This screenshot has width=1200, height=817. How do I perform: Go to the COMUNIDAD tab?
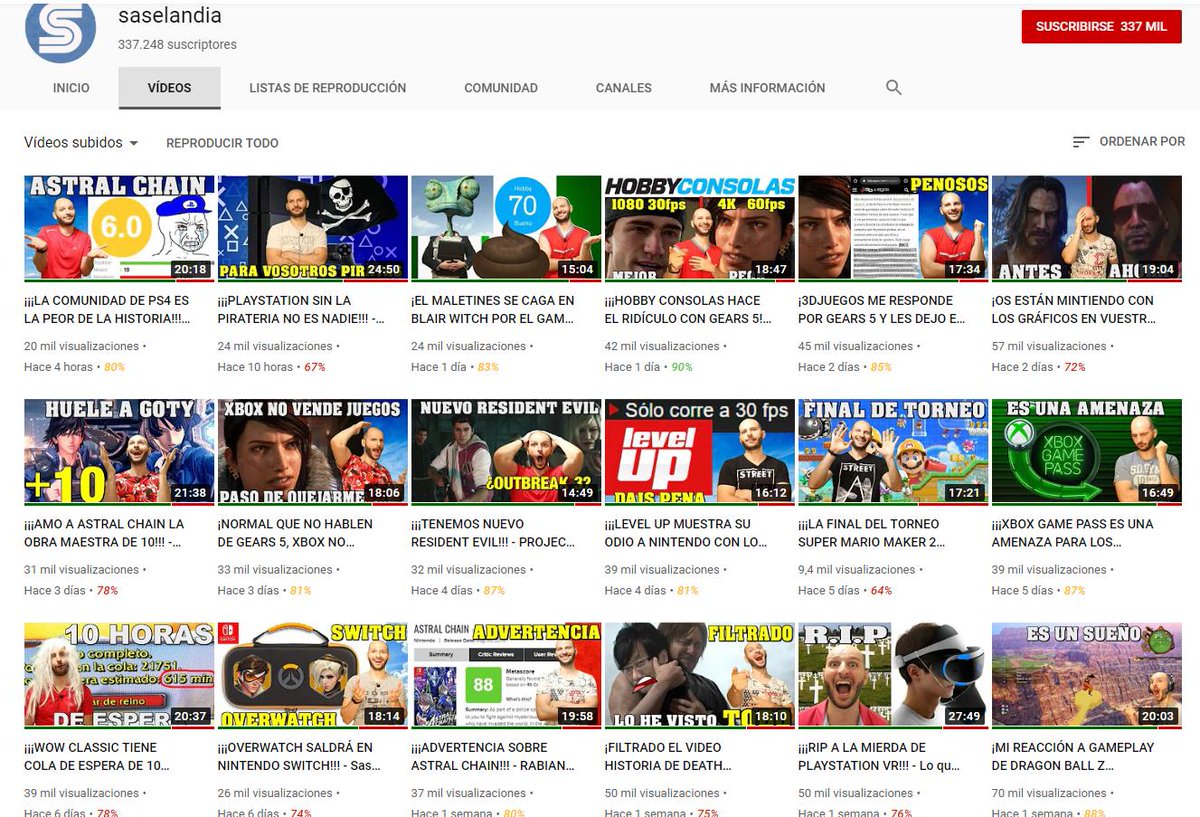[501, 88]
